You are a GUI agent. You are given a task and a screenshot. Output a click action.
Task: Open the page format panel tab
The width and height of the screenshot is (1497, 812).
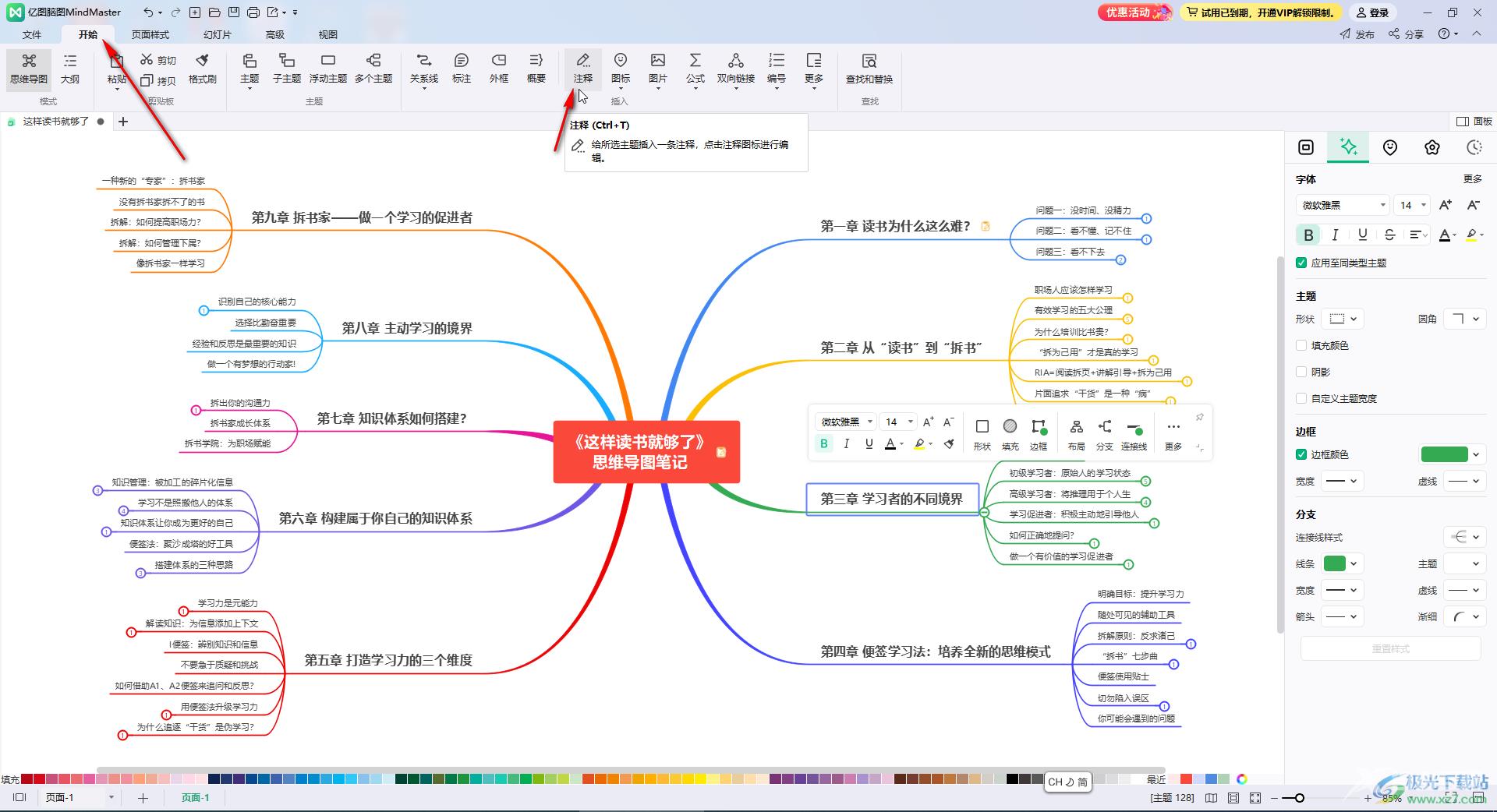[x=1306, y=147]
